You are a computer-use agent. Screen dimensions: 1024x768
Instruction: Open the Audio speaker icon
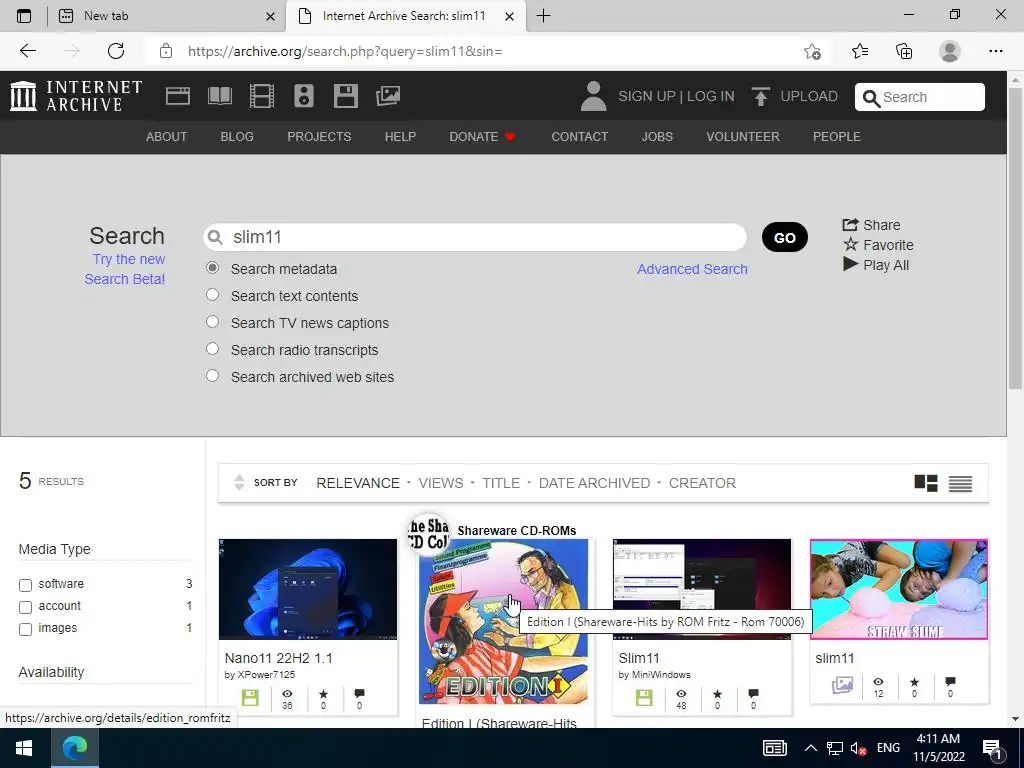[x=304, y=96]
